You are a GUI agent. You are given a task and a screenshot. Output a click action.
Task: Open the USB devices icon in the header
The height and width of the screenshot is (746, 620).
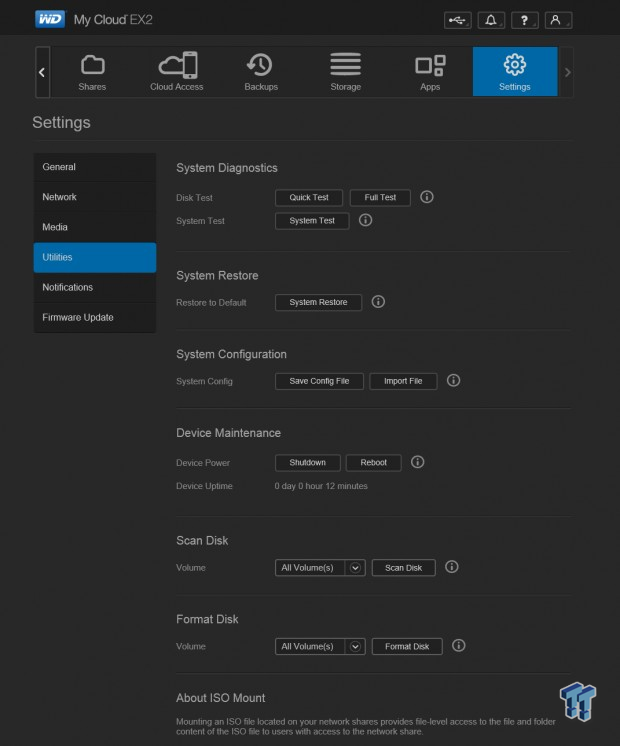pos(457,20)
